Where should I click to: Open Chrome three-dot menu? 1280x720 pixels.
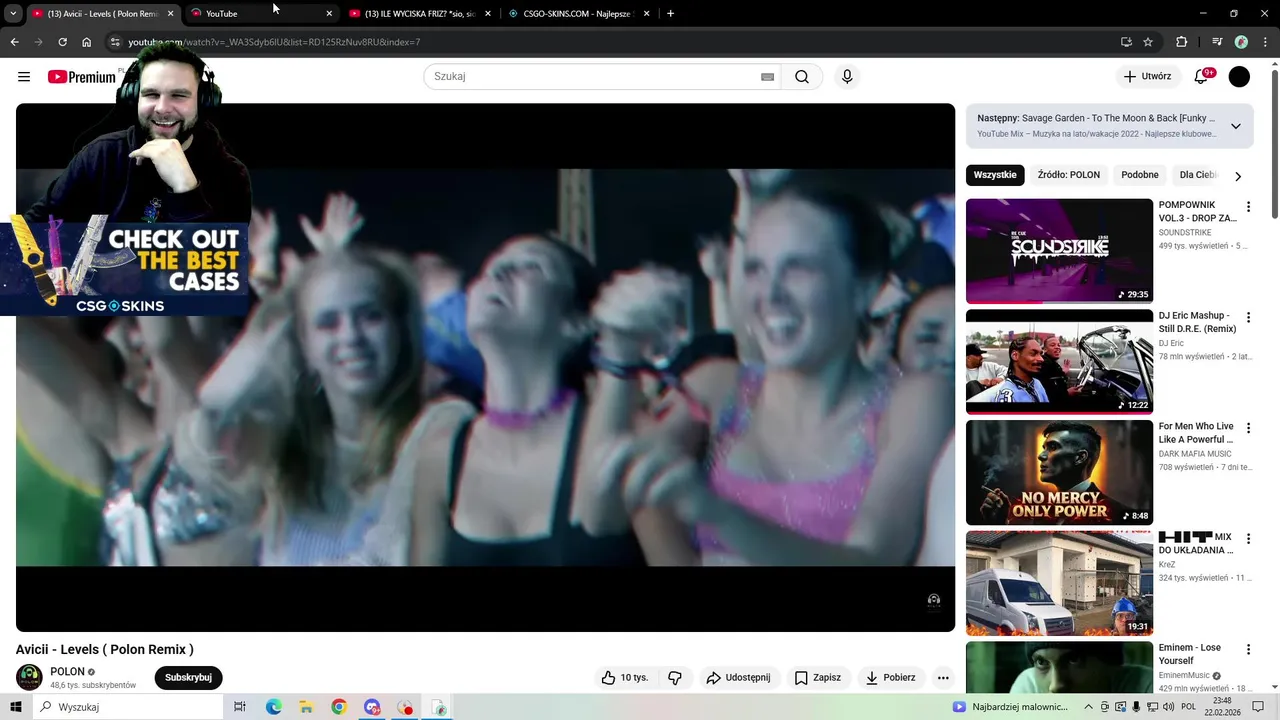pyautogui.click(x=1264, y=42)
